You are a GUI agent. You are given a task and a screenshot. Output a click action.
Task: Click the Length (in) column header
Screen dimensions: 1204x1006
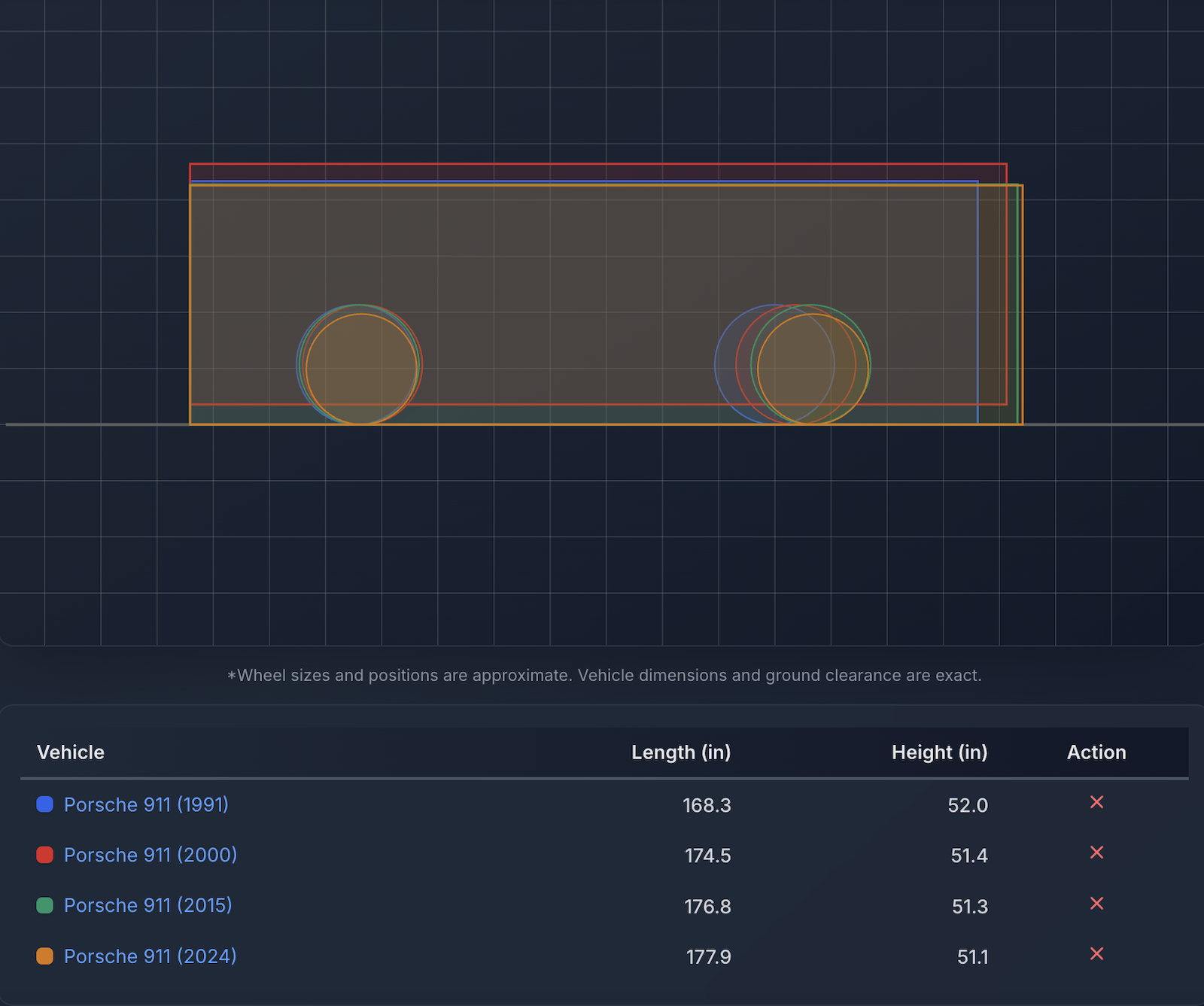681,752
